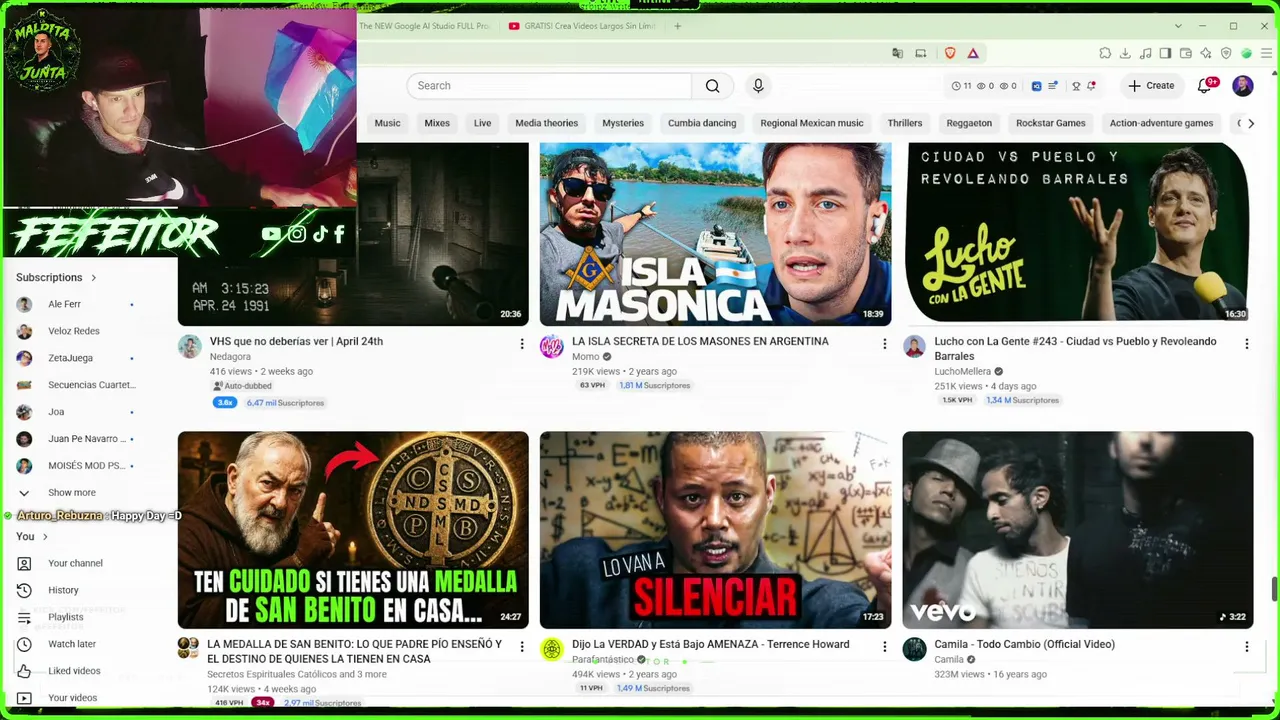Click the Brave Rewards triangle icon
1280x720 pixels.
[972, 53]
